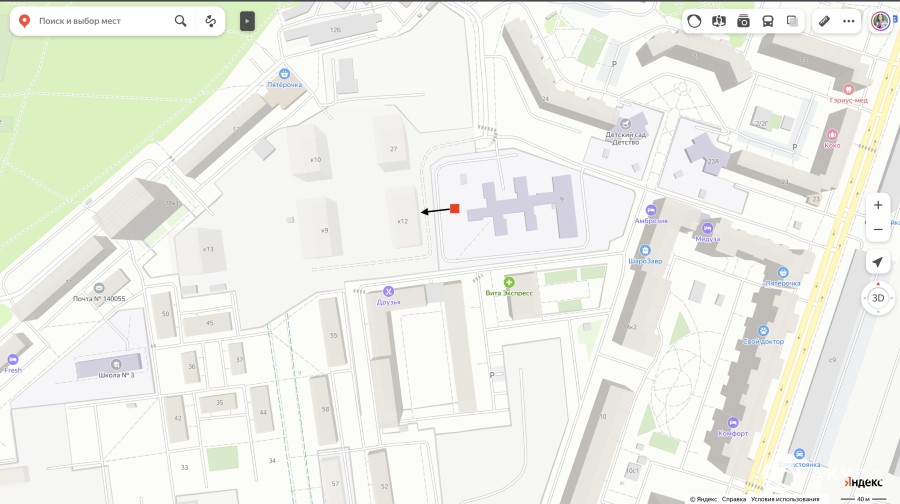Toggle the public transport bus layer

point(767,21)
